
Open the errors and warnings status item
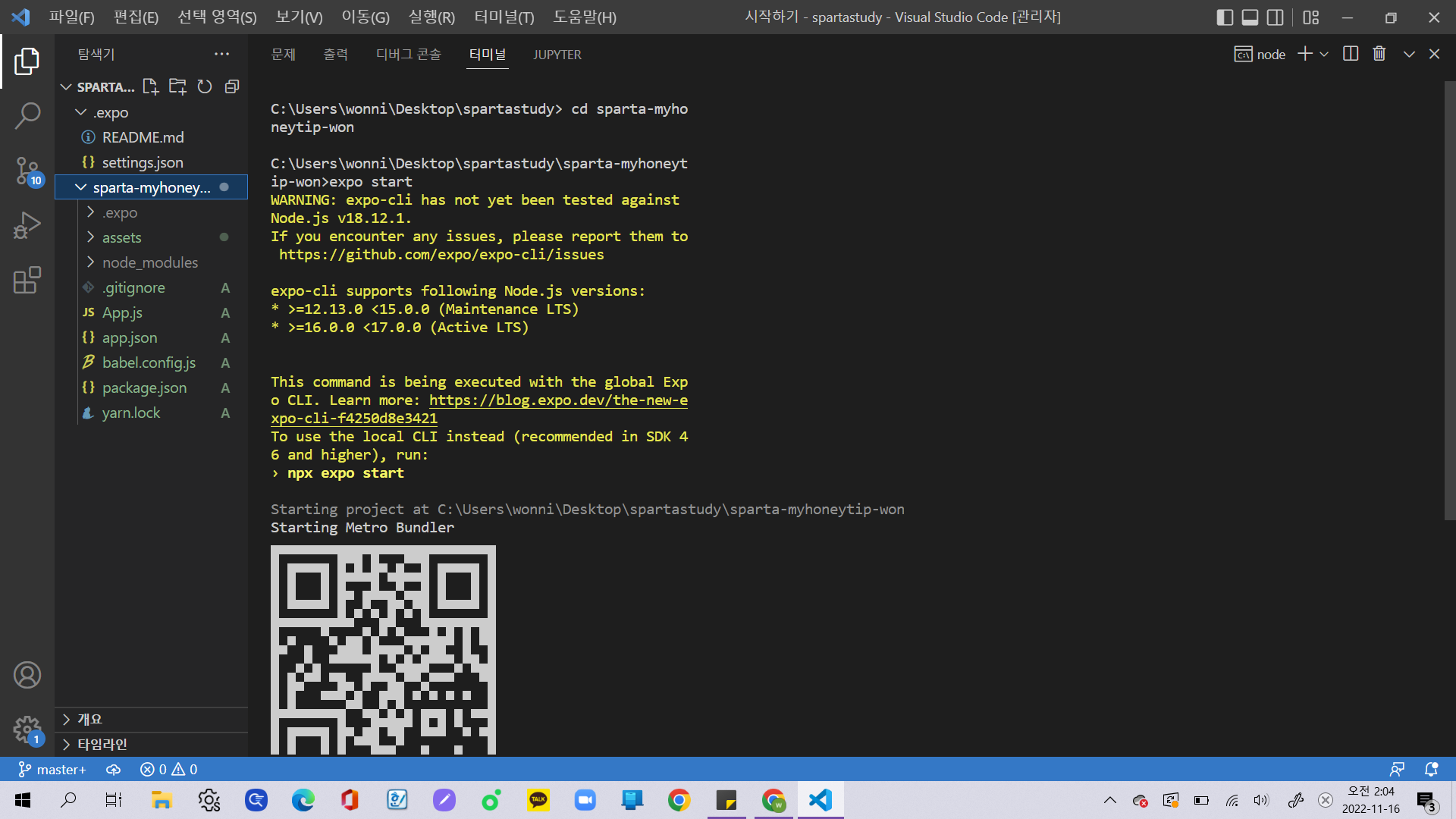[x=168, y=770]
